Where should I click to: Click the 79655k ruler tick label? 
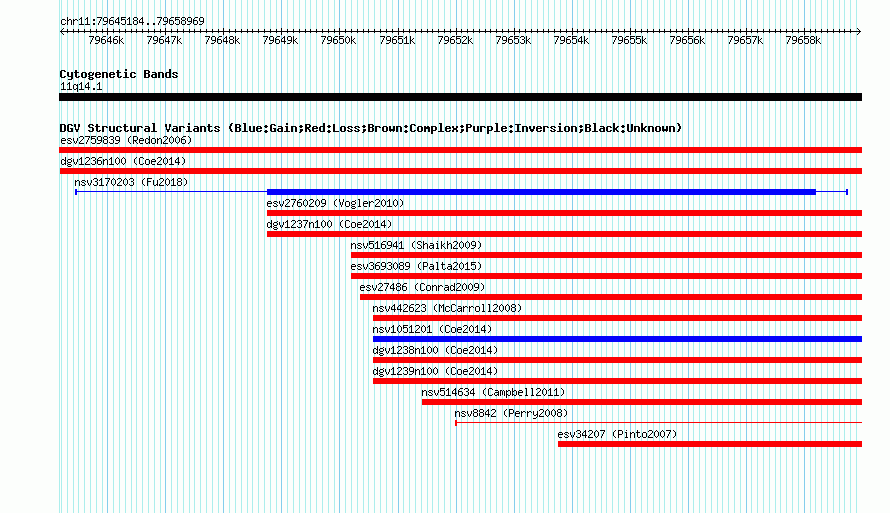coord(629,40)
